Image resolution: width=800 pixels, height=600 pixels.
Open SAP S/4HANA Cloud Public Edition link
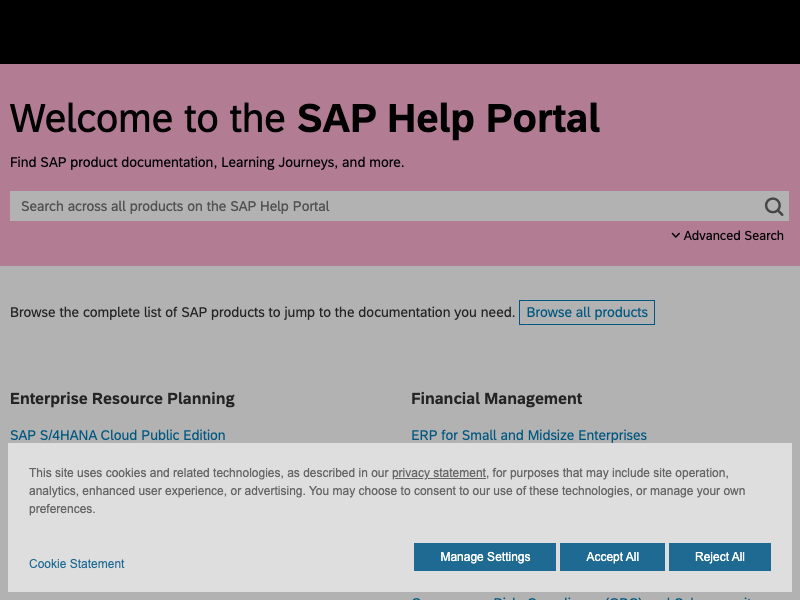point(118,435)
